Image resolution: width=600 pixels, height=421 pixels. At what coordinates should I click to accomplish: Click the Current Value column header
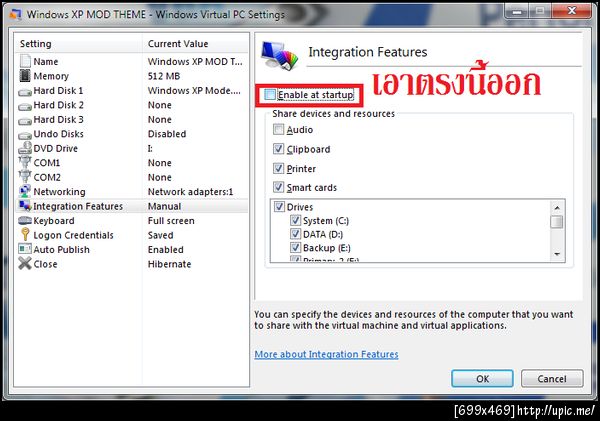click(195, 44)
